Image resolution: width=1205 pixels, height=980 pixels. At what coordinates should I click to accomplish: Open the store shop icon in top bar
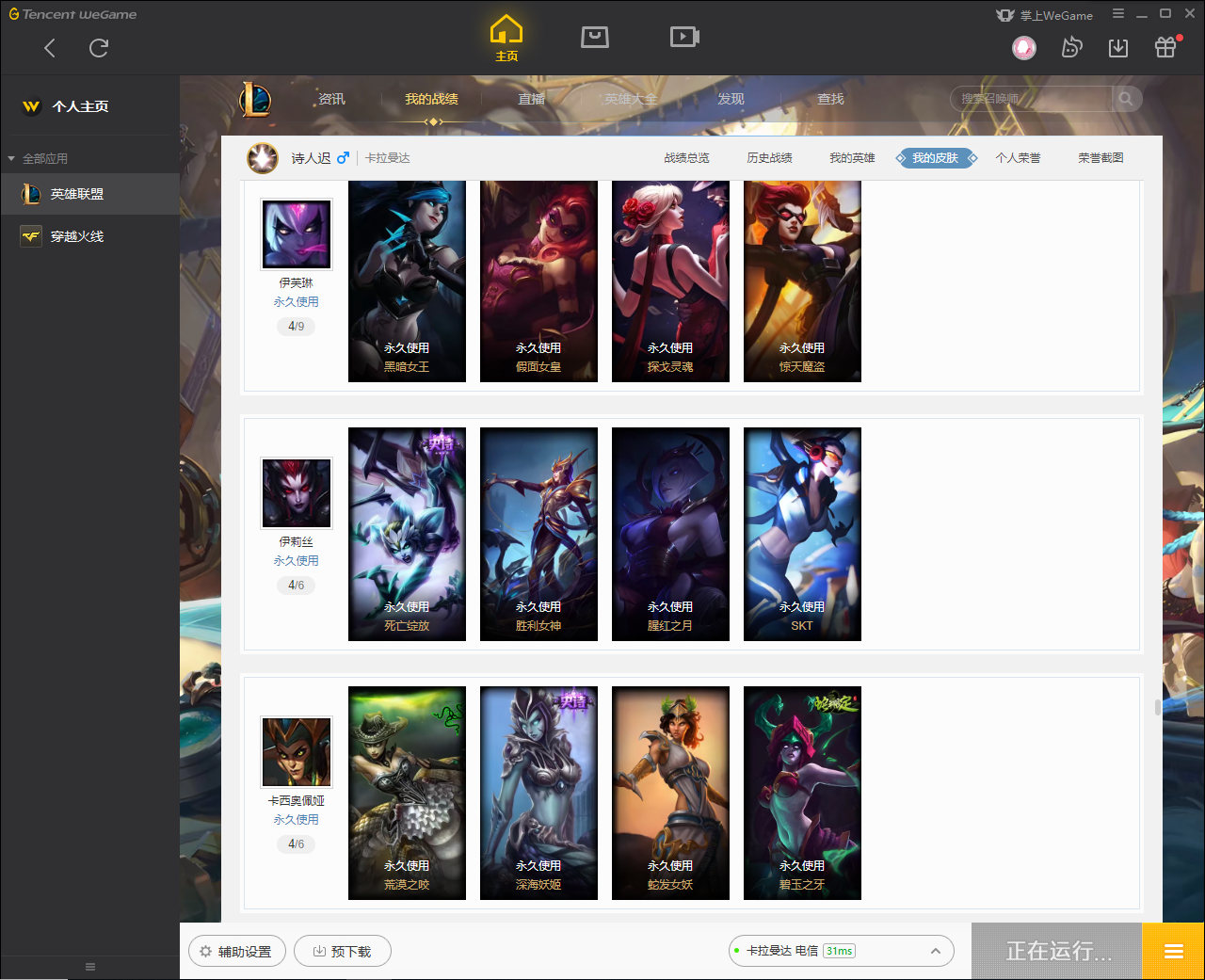click(x=595, y=37)
